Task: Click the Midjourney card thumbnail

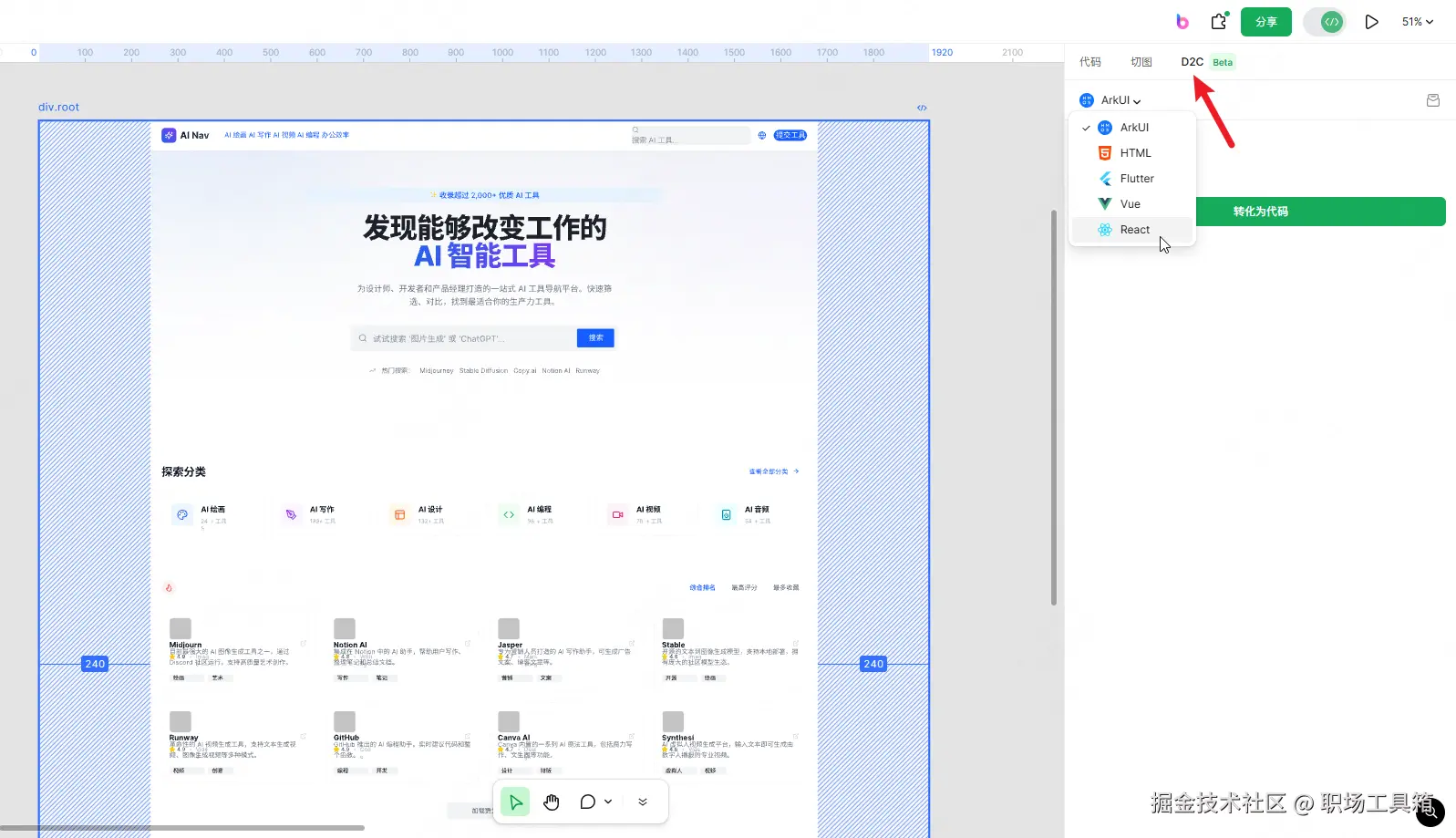Action: pos(181,628)
